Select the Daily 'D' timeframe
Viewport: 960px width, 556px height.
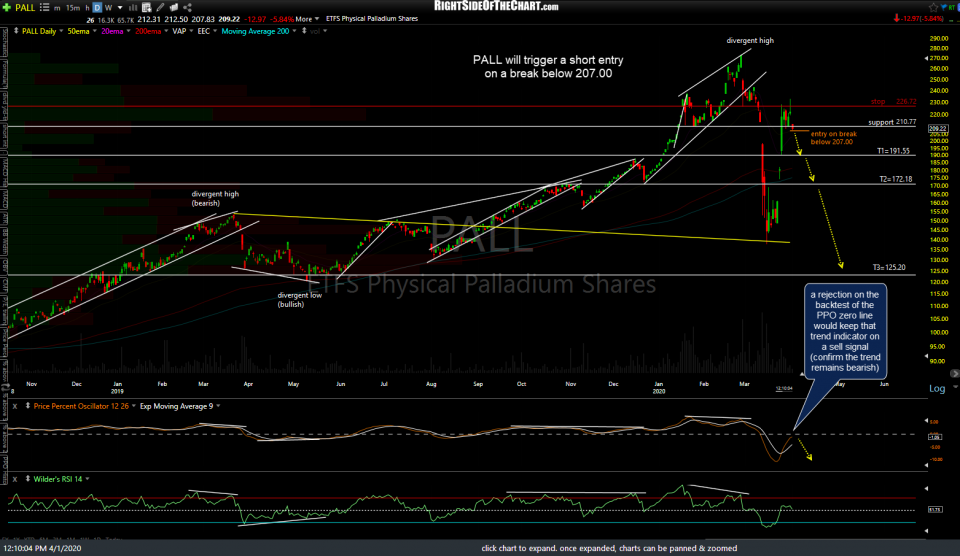click(x=97, y=8)
